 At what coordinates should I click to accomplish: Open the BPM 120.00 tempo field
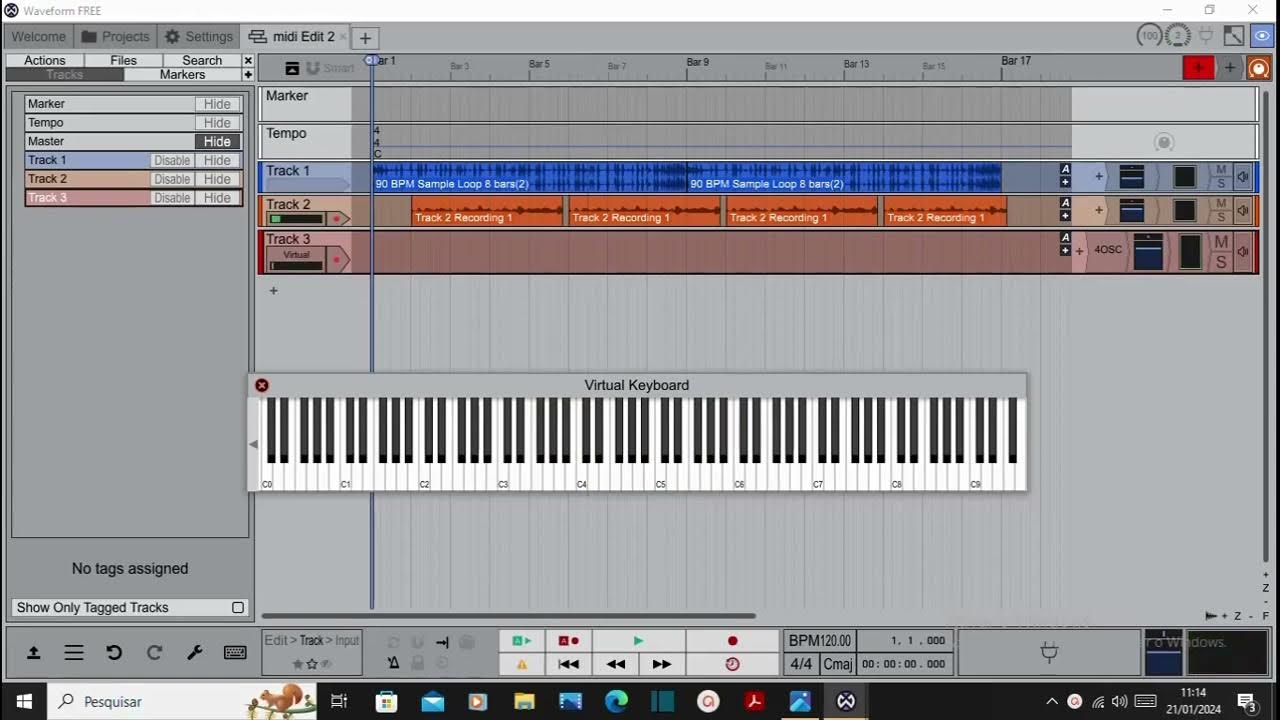tap(819, 641)
